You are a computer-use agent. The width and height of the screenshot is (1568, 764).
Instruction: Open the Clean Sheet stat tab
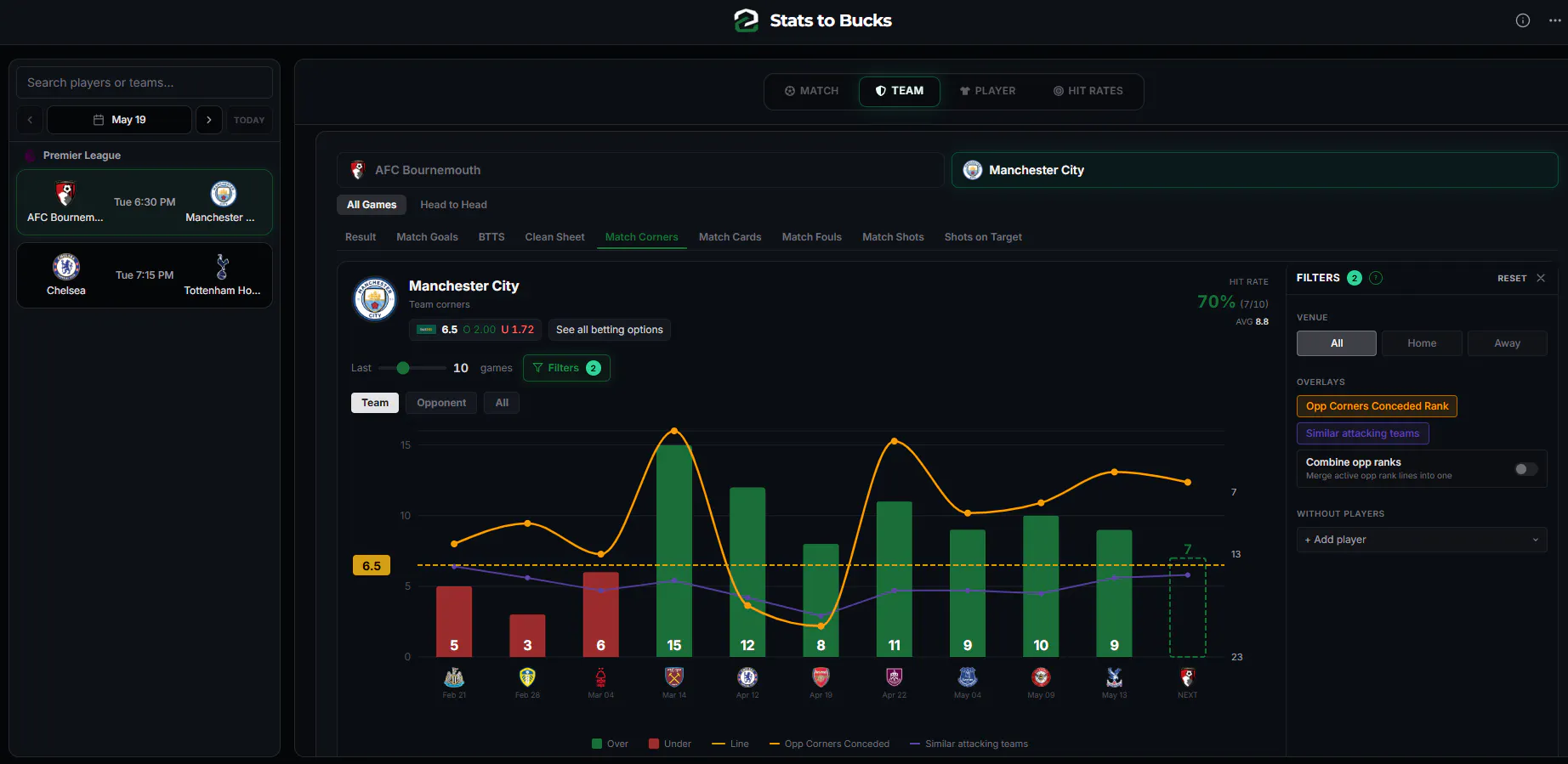point(554,237)
